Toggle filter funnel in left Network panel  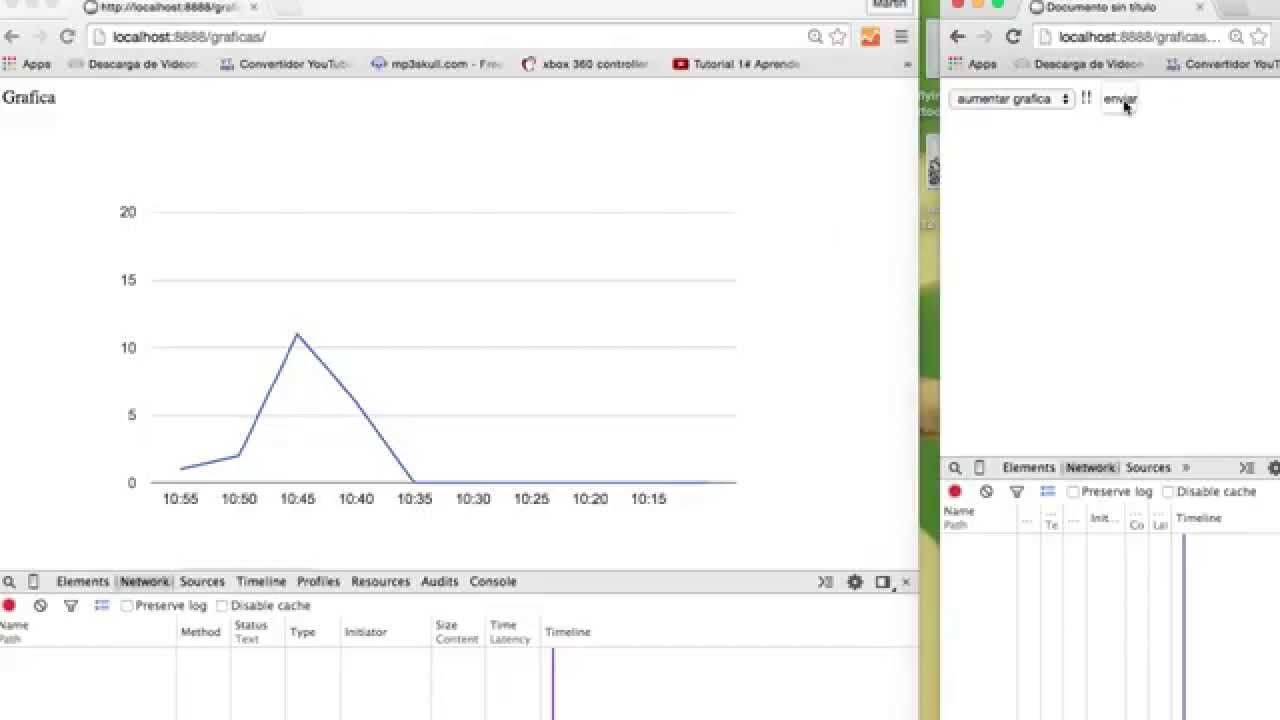pos(71,605)
